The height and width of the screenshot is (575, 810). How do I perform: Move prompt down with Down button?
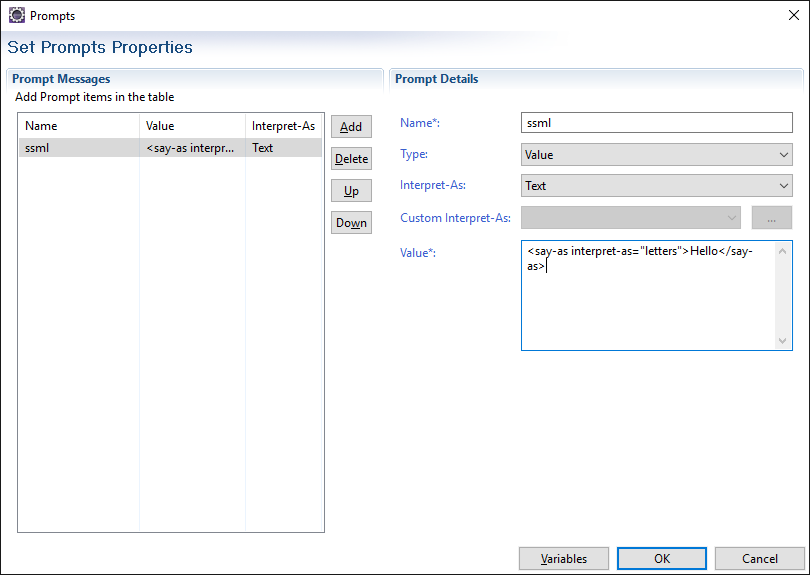click(x=351, y=223)
